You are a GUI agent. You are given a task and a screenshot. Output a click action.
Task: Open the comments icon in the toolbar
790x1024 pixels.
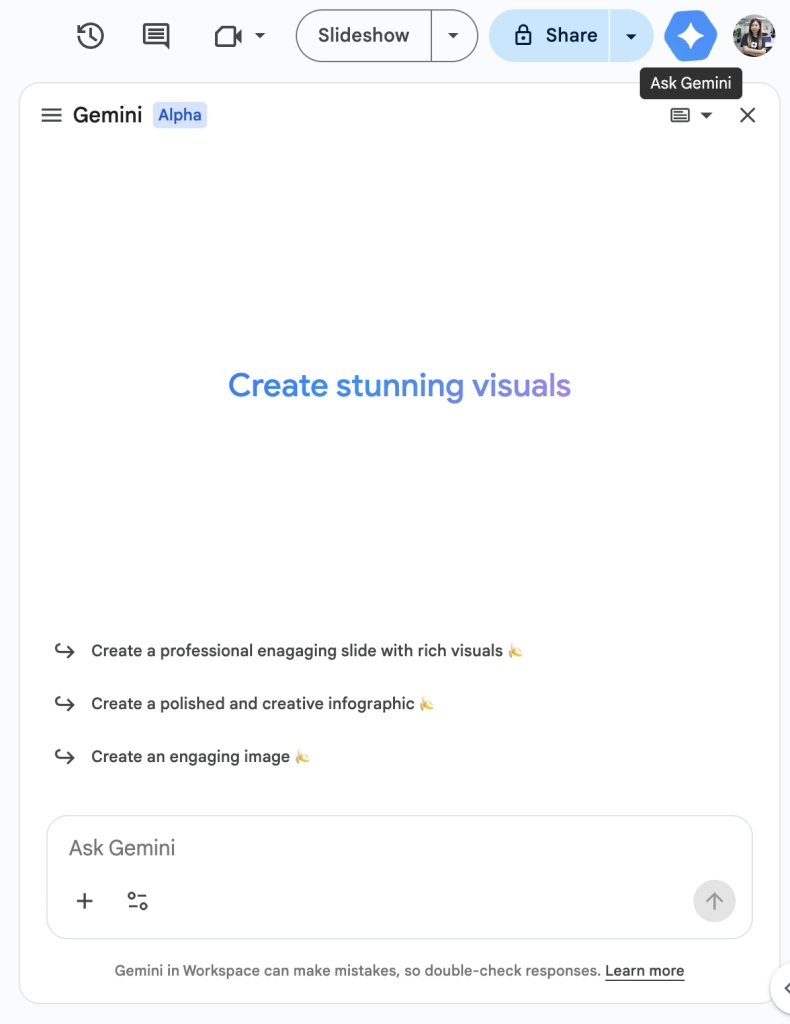pyautogui.click(x=156, y=36)
